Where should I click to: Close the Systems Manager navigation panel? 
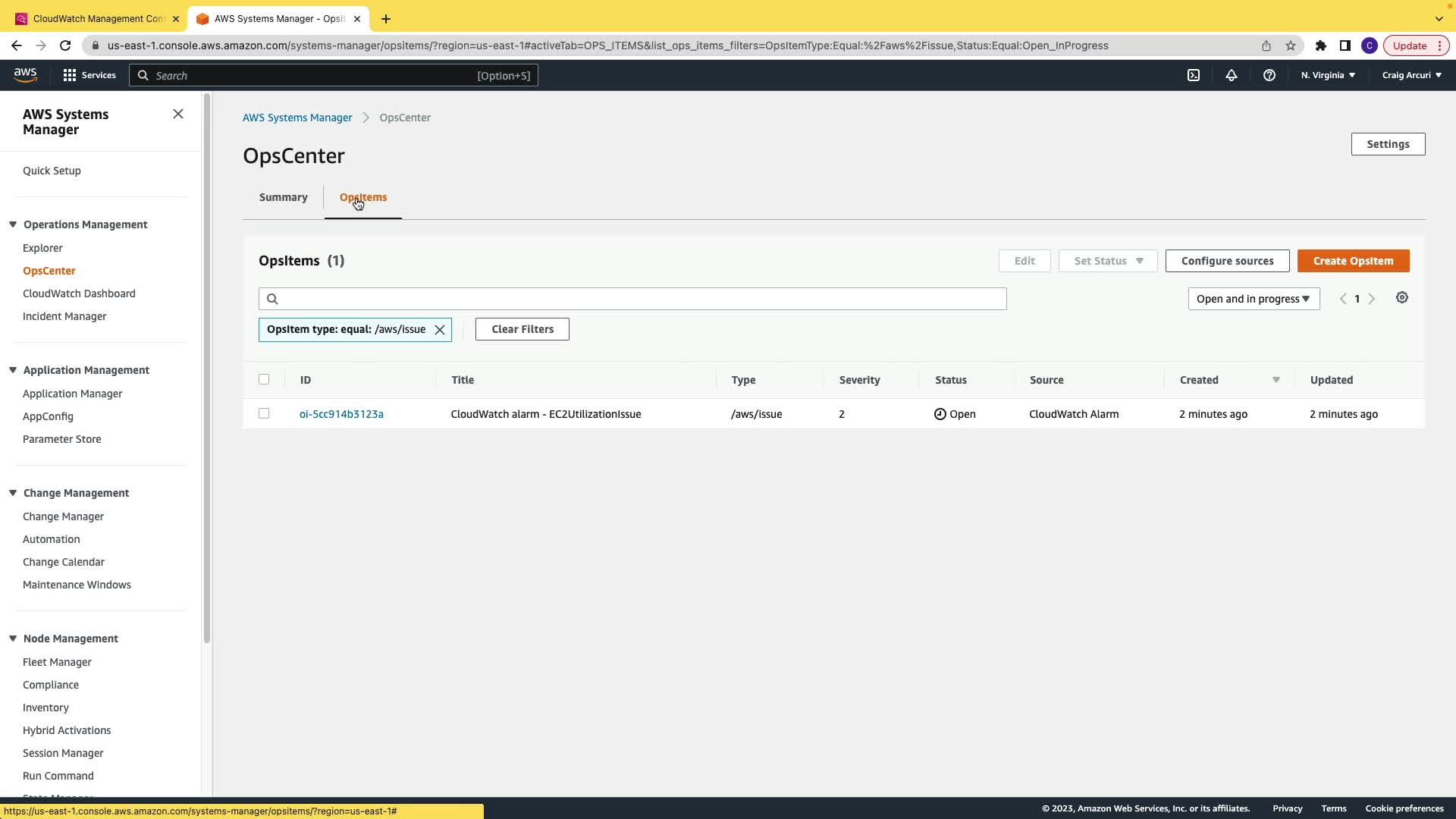click(x=178, y=114)
